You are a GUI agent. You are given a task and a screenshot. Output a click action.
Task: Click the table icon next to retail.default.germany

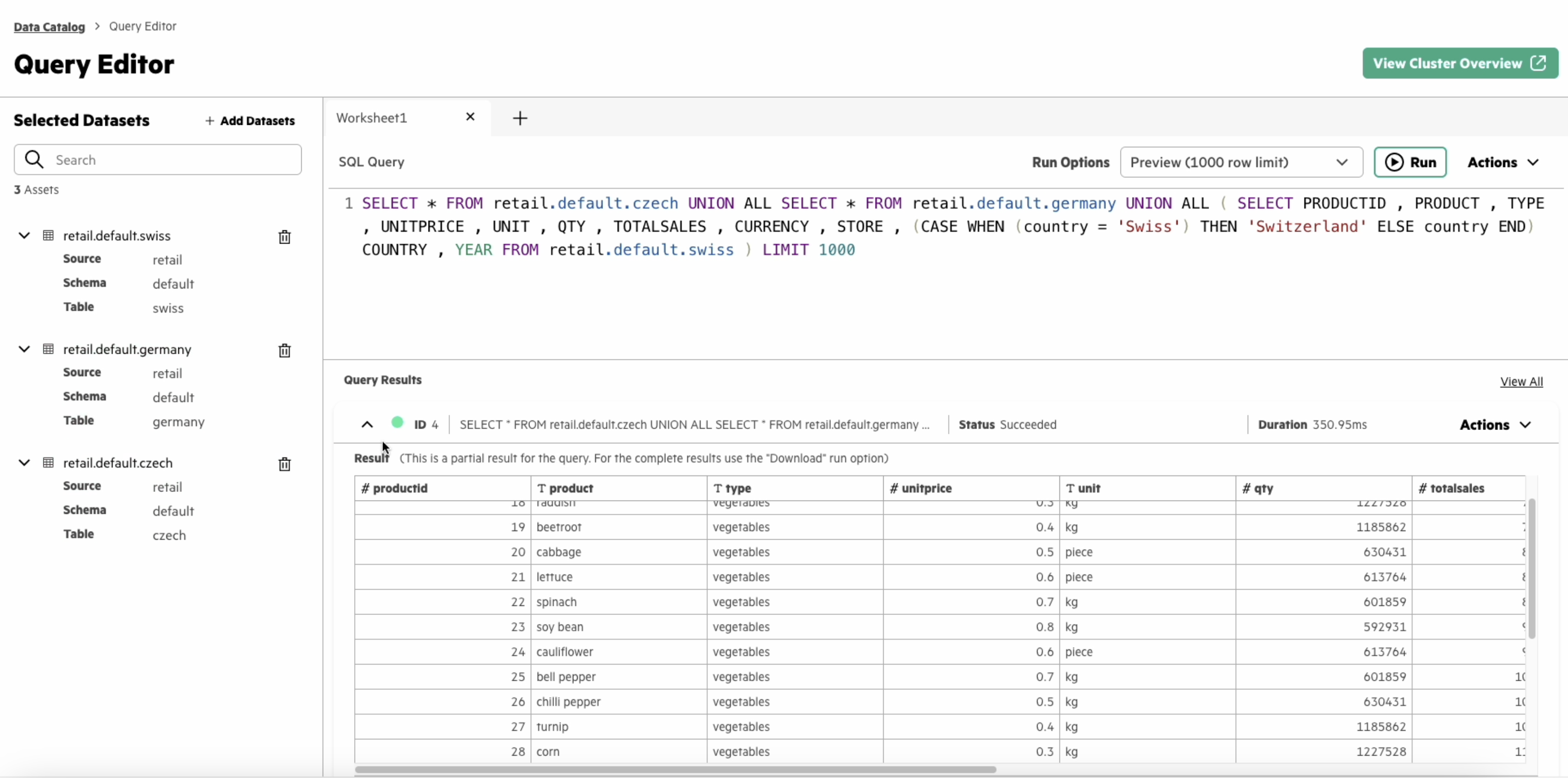pyautogui.click(x=48, y=349)
